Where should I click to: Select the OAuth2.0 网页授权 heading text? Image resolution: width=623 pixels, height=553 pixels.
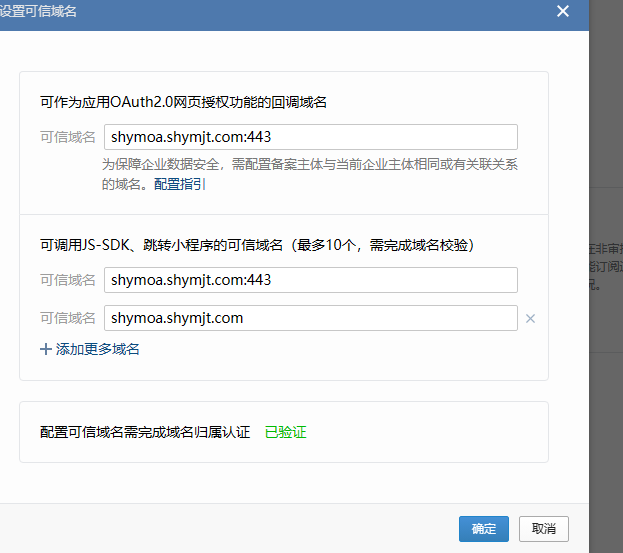pyautogui.click(x=184, y=101)
